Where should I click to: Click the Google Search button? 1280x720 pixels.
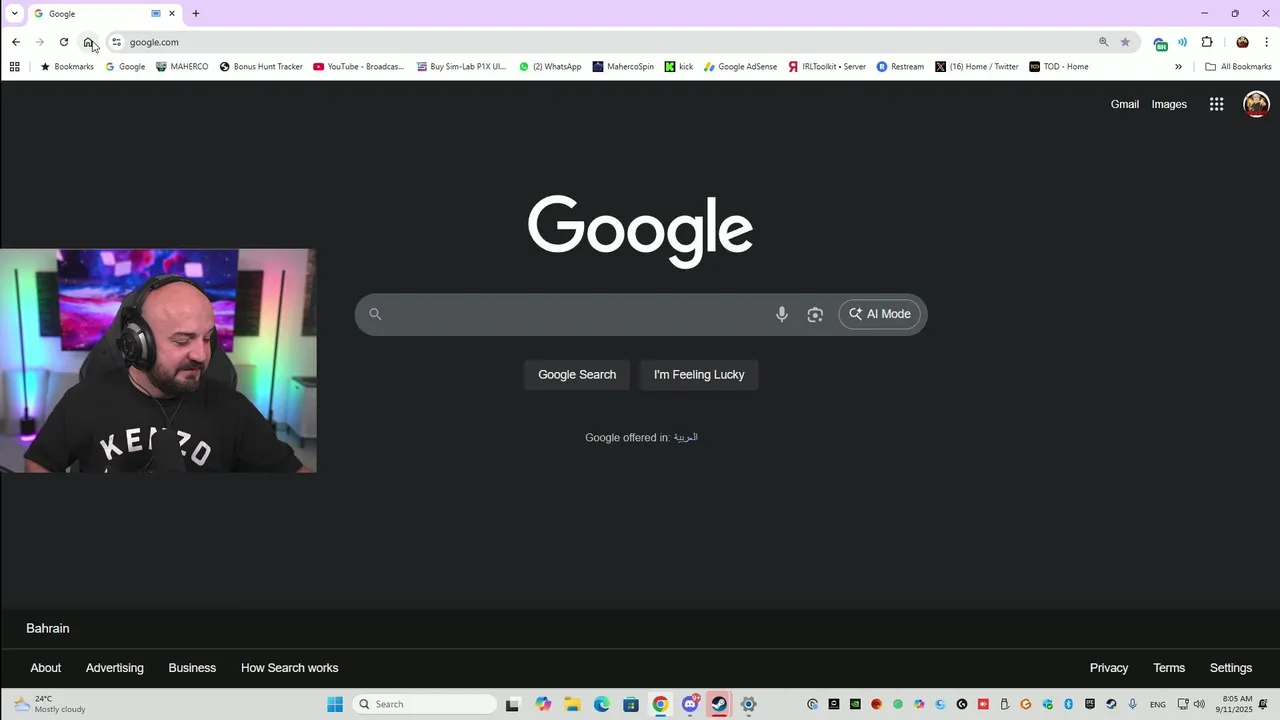click(577, 375)
